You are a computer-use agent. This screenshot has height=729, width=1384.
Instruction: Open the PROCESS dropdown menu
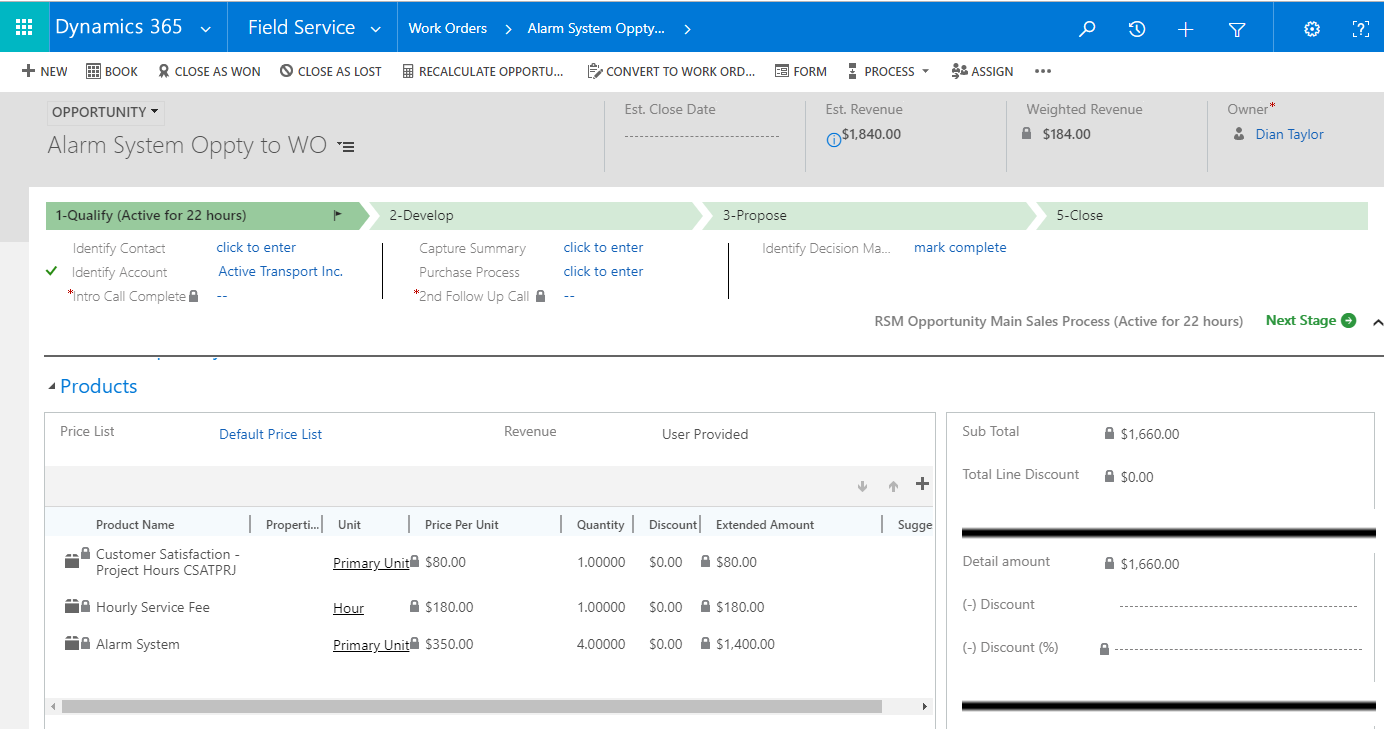(x=889, y=71)
